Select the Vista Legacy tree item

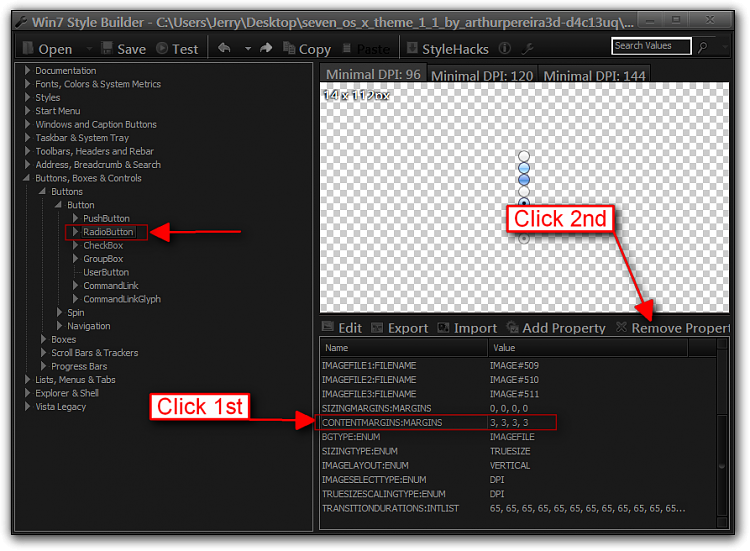pos(61,407)
